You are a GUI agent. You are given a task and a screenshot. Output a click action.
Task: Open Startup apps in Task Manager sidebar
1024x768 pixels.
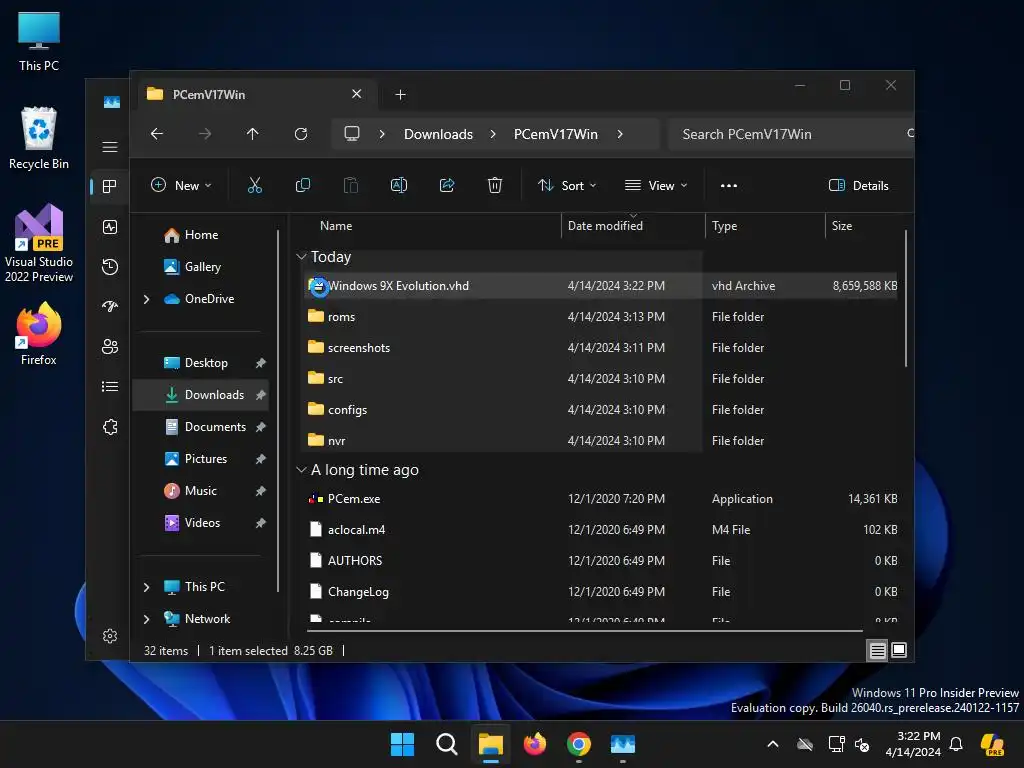(x=110, y=306)
